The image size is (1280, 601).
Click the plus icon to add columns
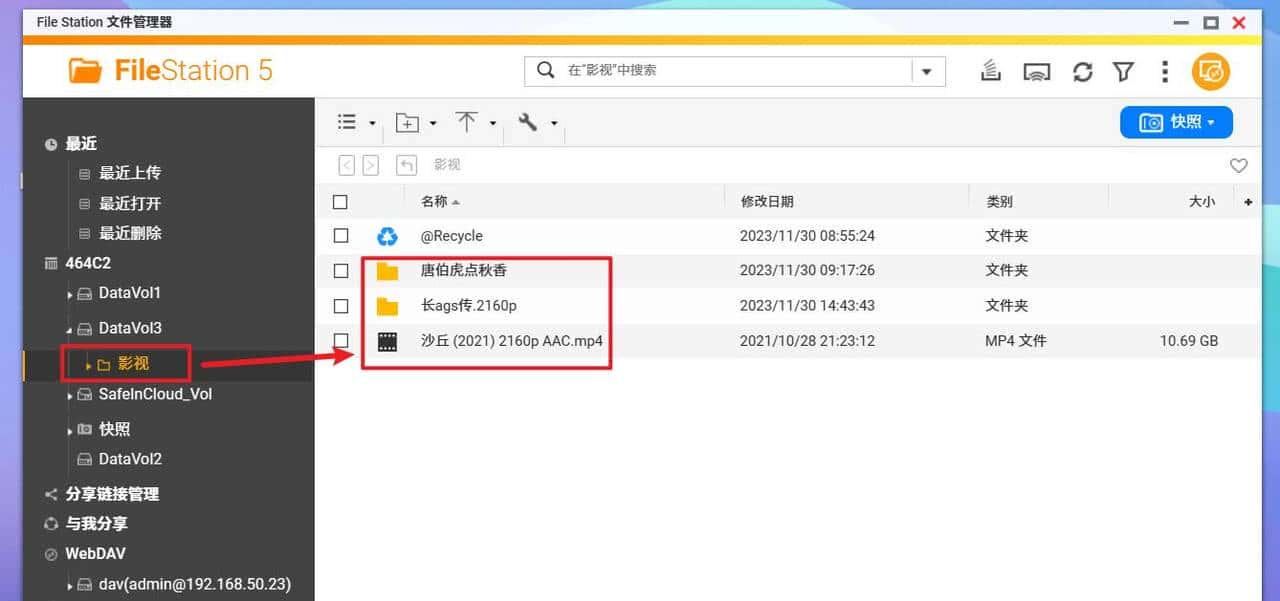[1248, 202]
